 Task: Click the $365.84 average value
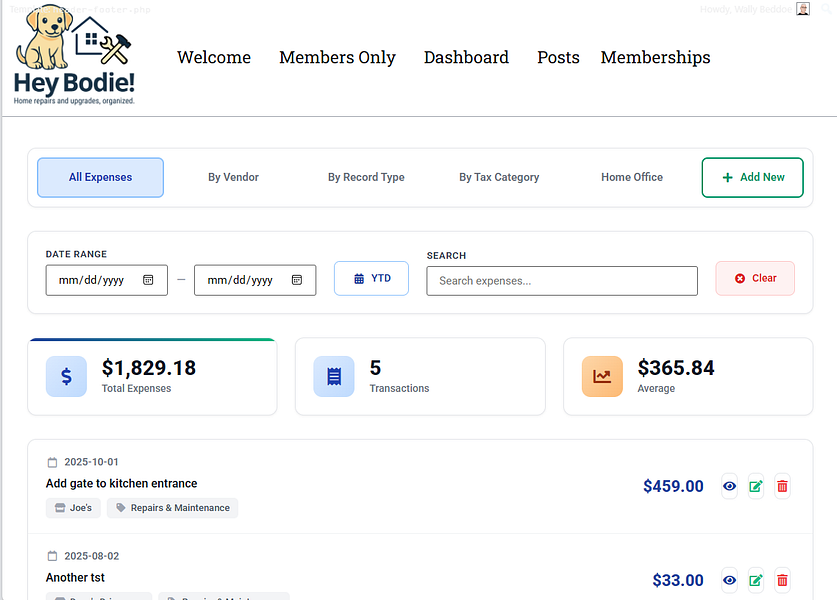pyautogui.click(x=676, y=368)
